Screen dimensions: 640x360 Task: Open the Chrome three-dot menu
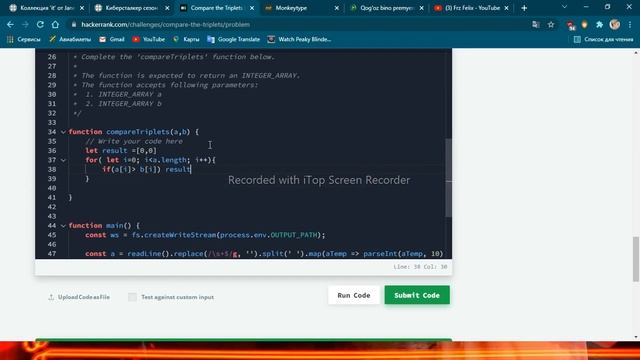pos(630,24)
